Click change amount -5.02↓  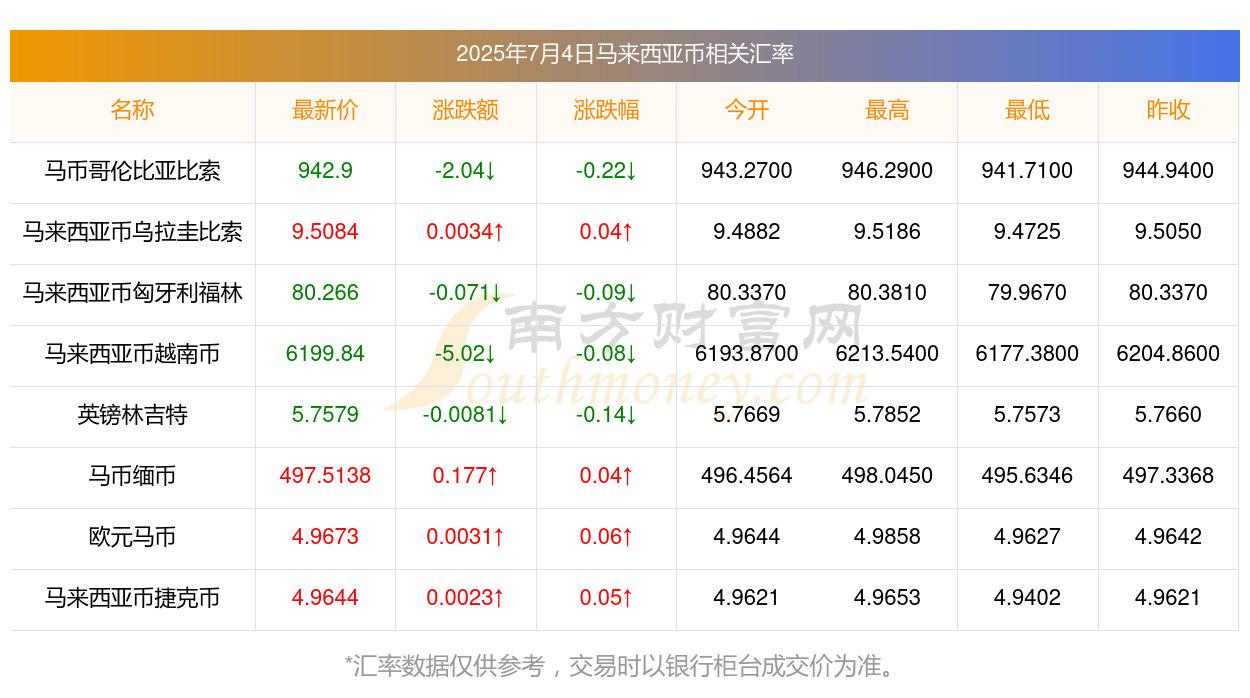[x=466, y=354]
